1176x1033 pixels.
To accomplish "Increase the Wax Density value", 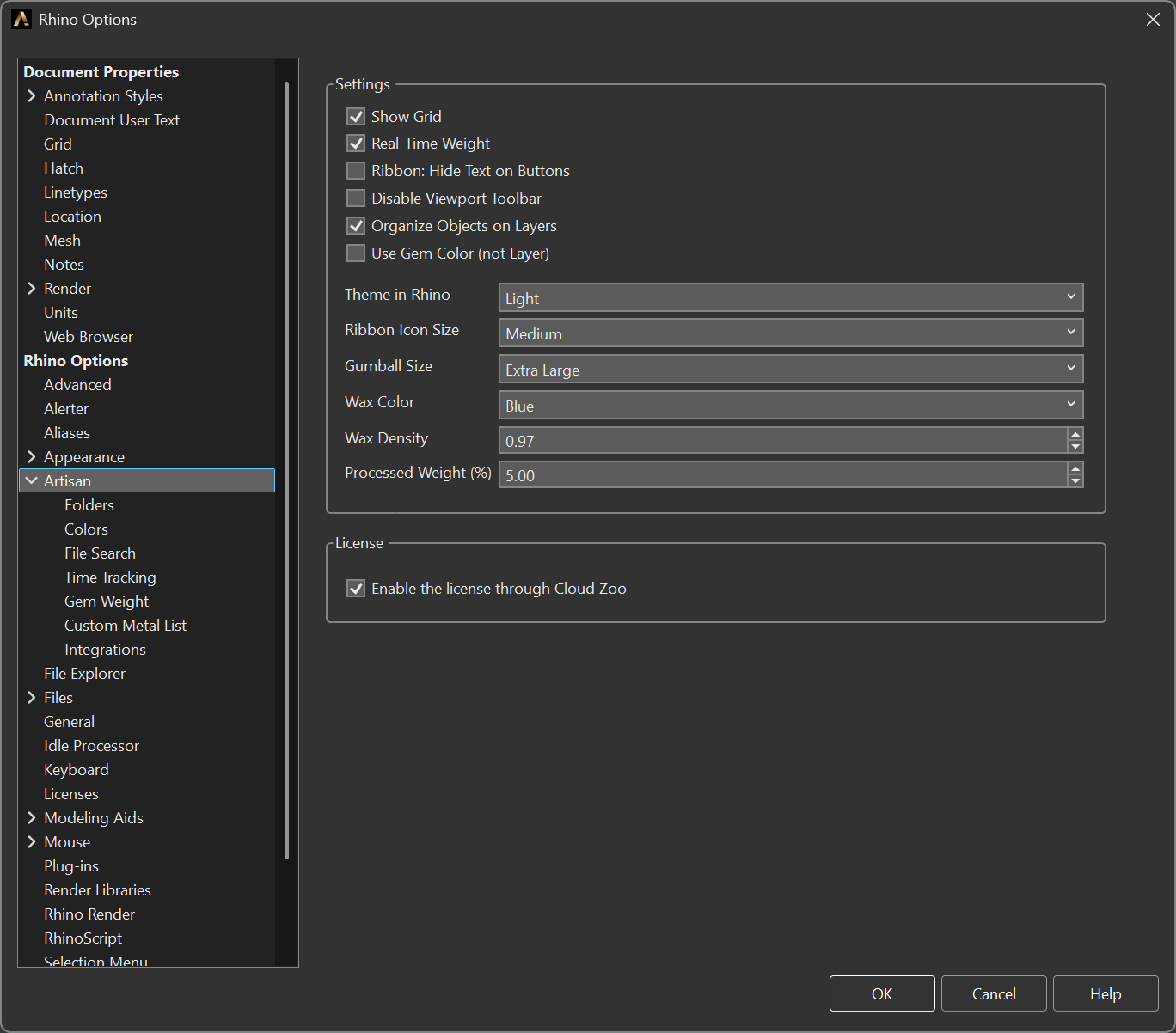I will pos(1075,434).
